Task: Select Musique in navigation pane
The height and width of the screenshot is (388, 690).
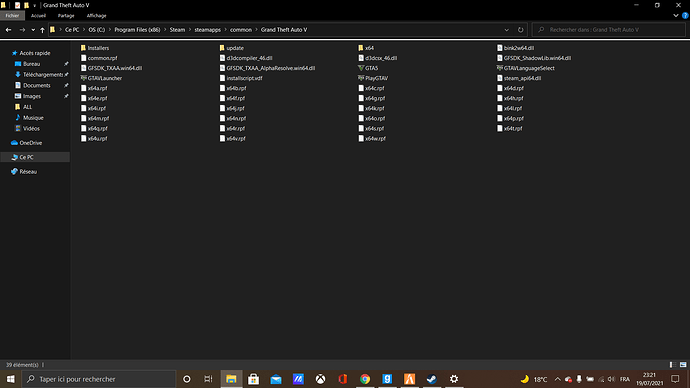Action: click(x=33, y=118)
